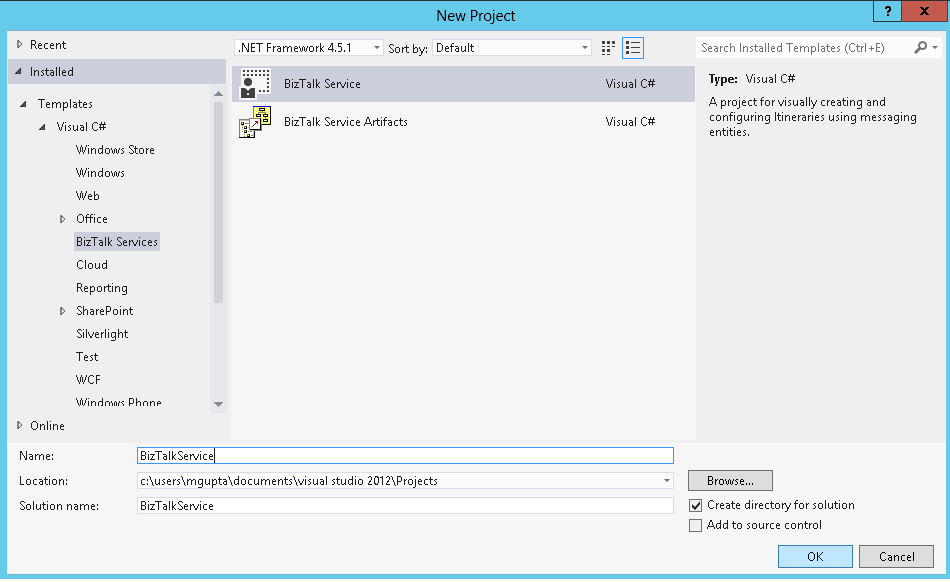950x582 pixels.
Task: Click the tree scrollbar down arrow
Action: point(218,404)
